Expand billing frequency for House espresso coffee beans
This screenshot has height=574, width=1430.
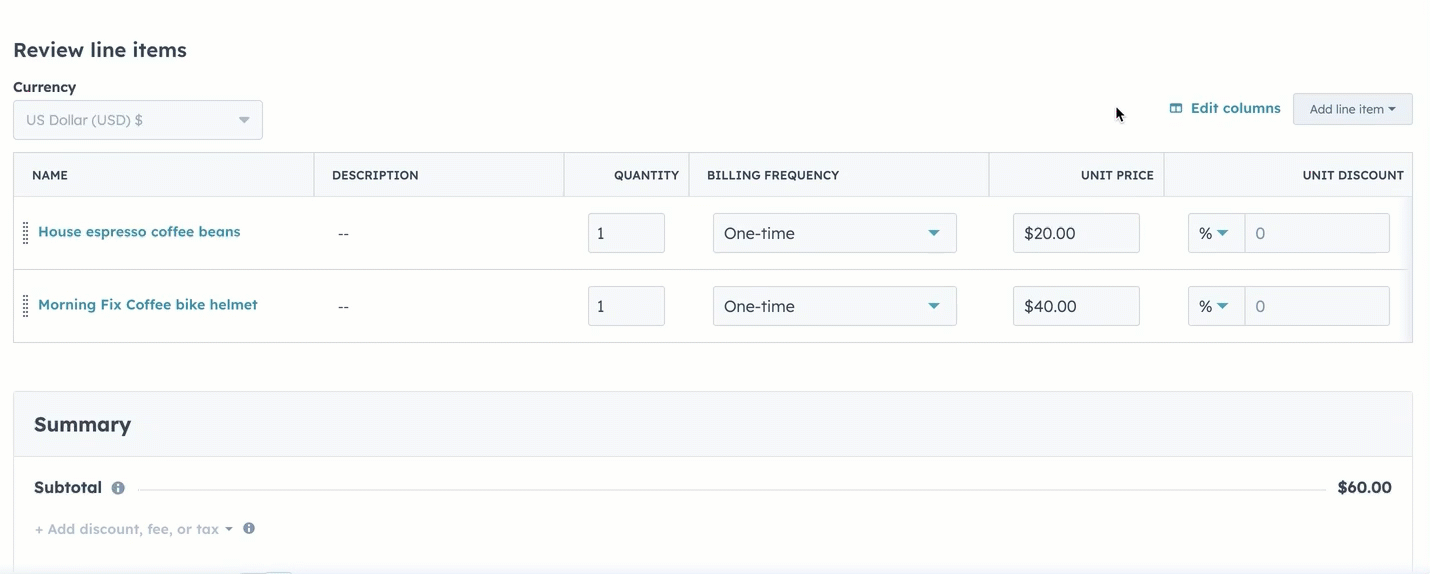click(x=834, y=233)
